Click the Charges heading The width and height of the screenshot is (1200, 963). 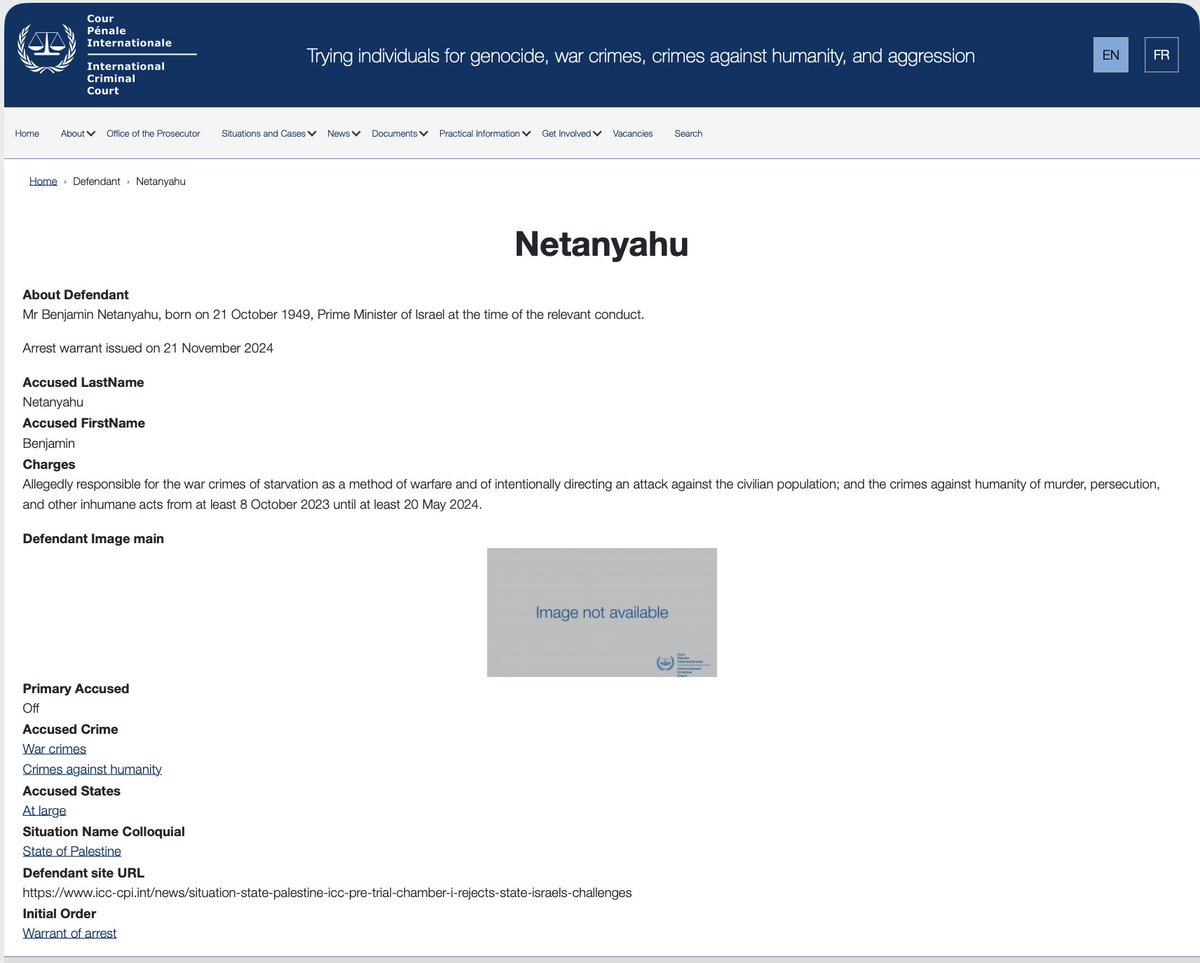tap(49, 464)
